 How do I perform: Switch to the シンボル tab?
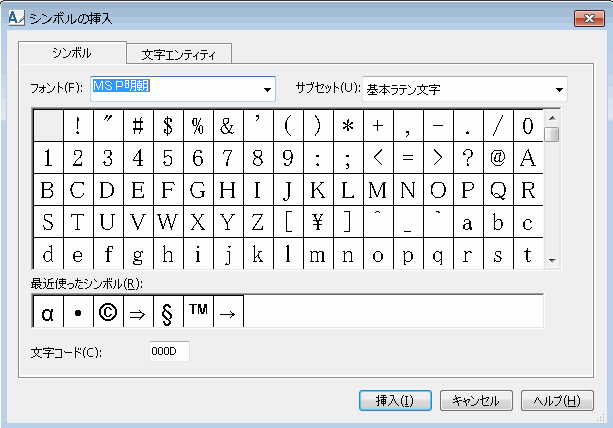coord(72,53)
